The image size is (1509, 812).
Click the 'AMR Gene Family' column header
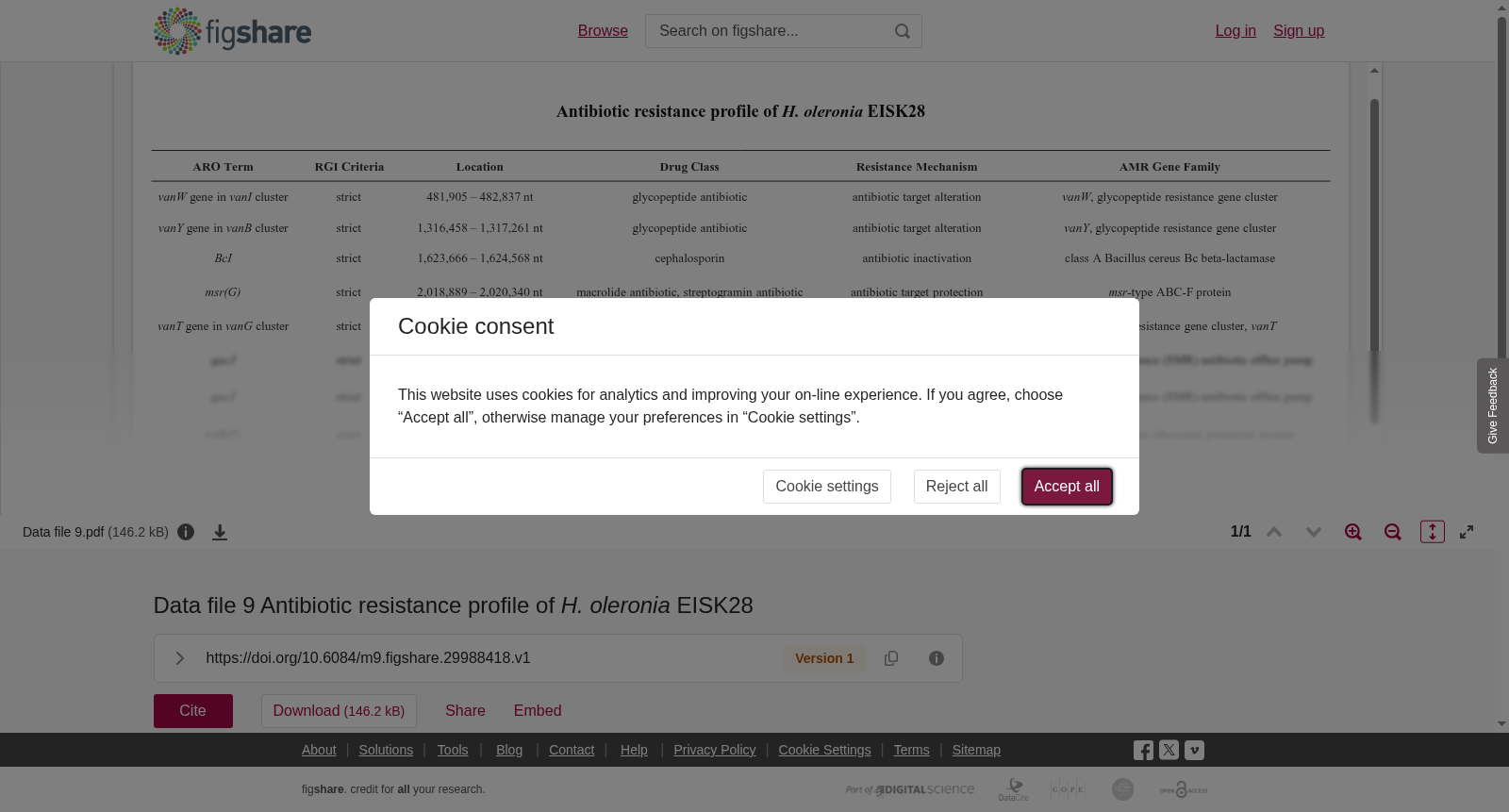tap(1169, 167)
